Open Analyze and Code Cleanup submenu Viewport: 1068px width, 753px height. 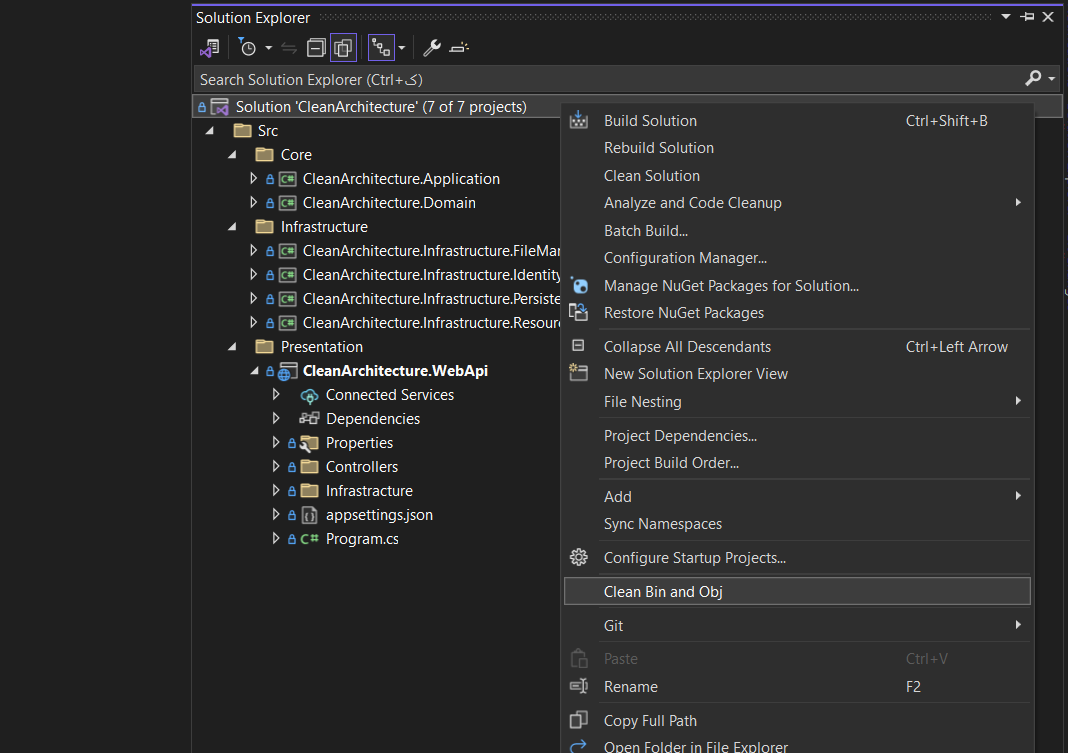point(797,203)
